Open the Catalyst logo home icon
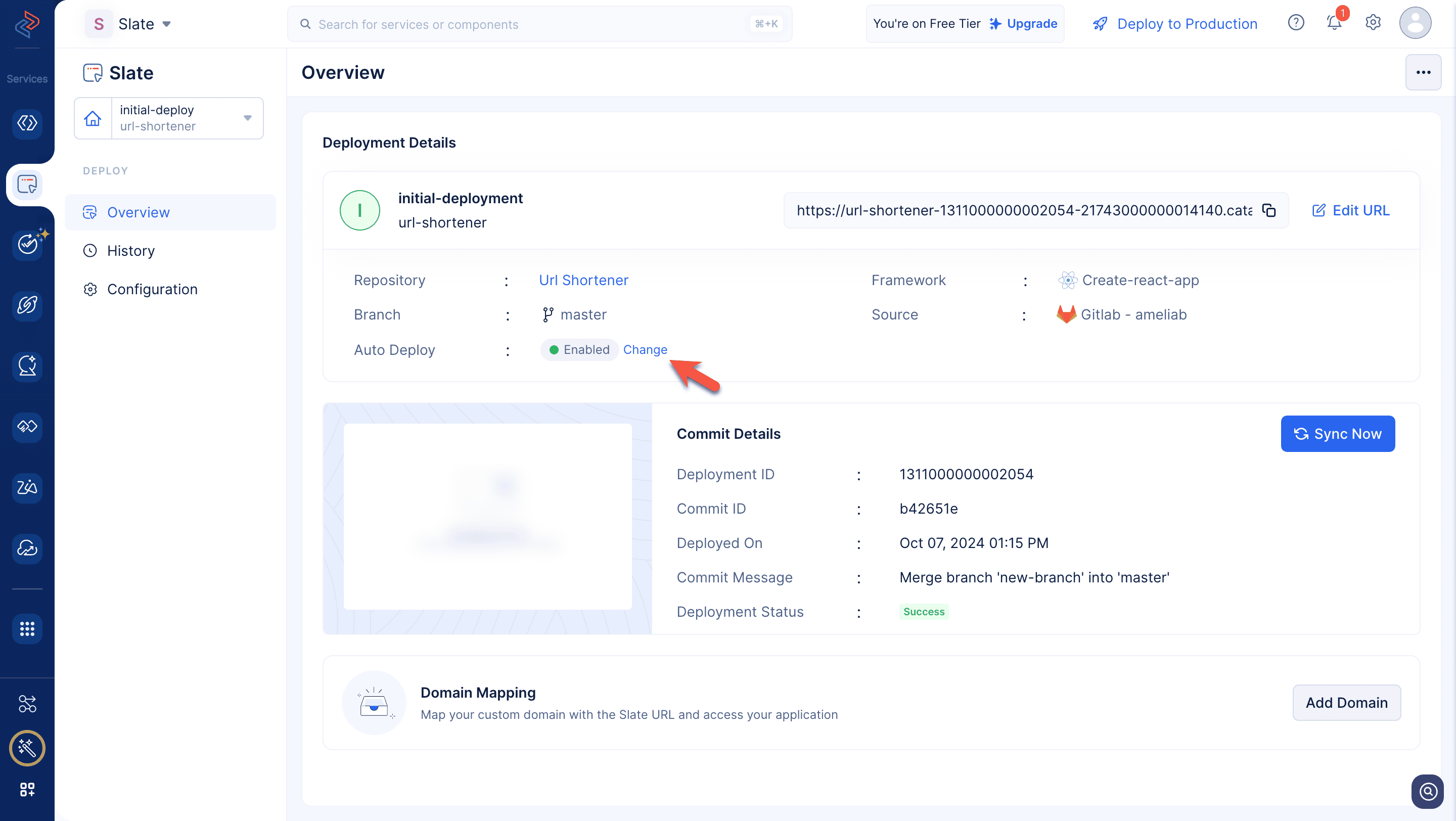Screen dimensions: 1456x821 point(27,24)
